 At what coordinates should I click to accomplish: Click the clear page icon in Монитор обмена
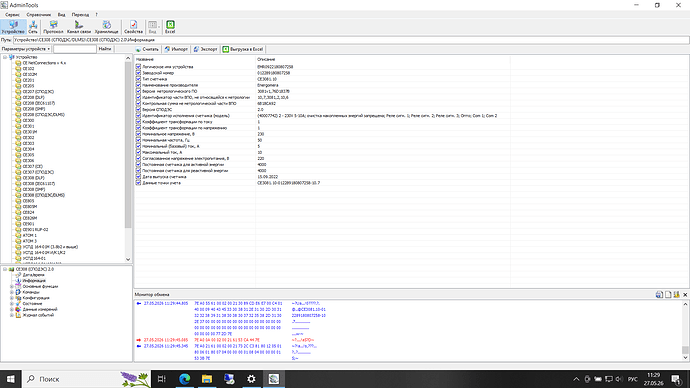click(668, 295)
